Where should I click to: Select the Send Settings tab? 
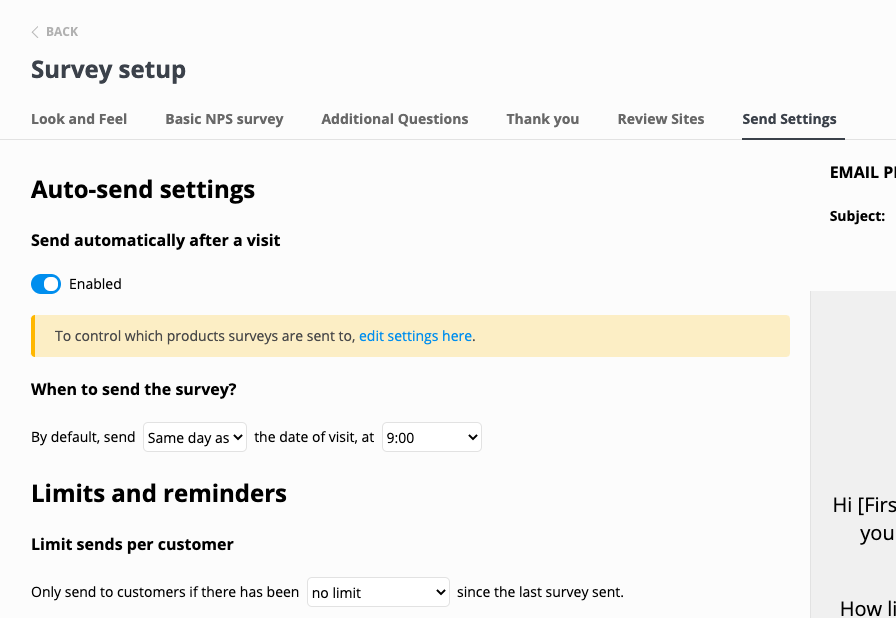coord(789,119)
